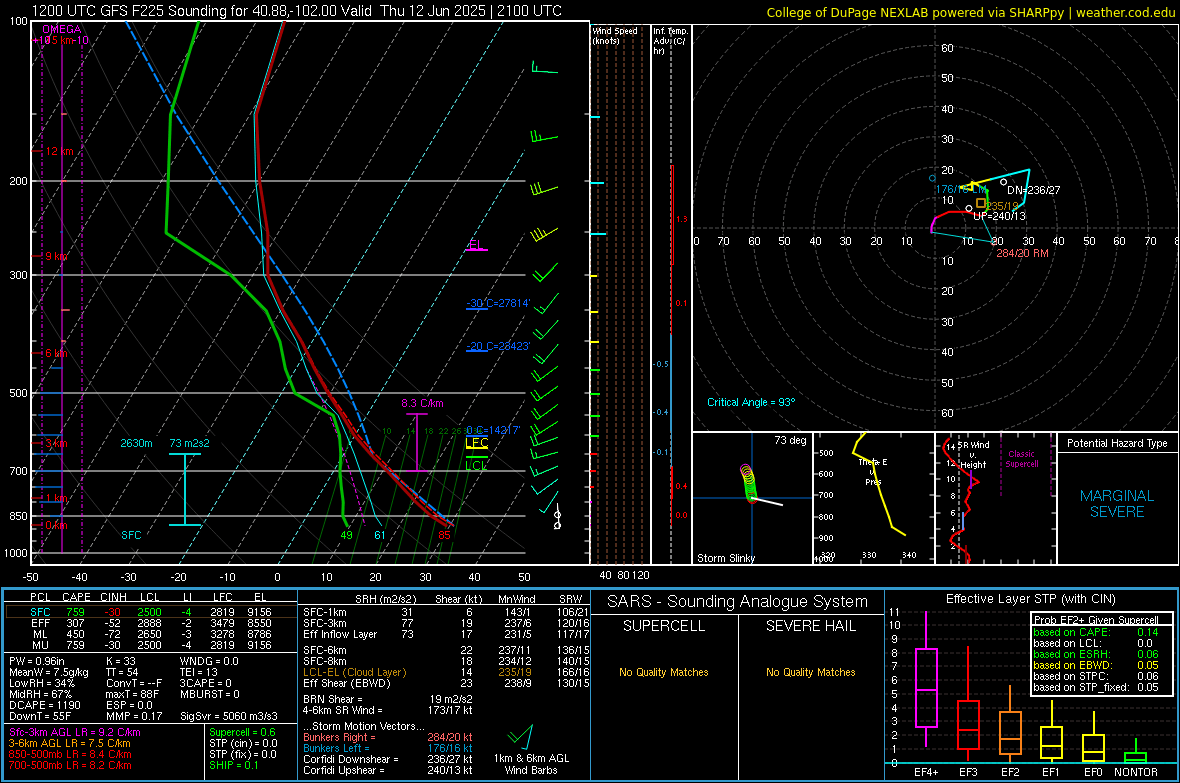
Task: Click the '284/20 RM' hodograph label
Action: click(x=1022, y=253)
